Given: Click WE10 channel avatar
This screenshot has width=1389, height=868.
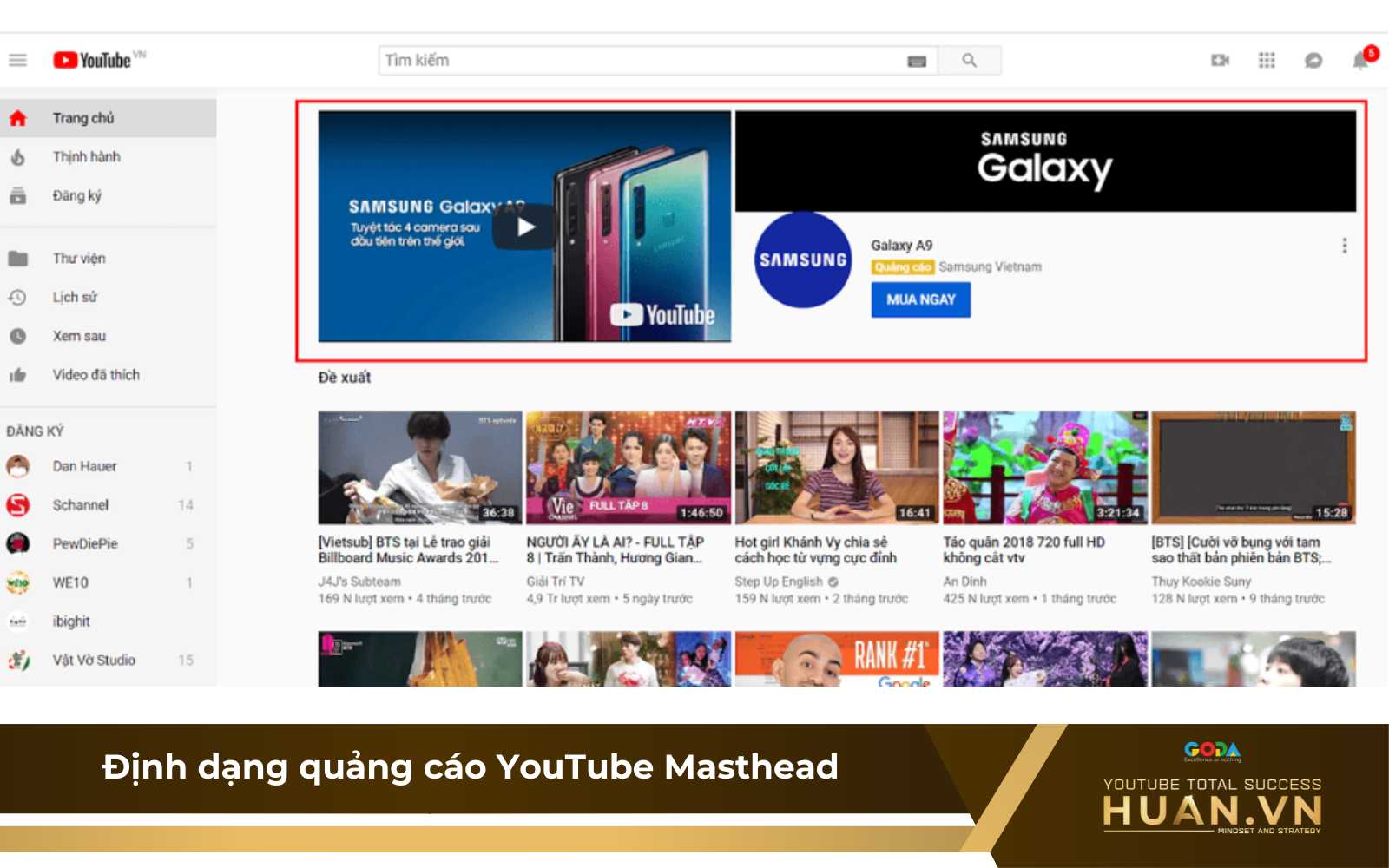Looking at the screenshot, I should pos(18,582).
